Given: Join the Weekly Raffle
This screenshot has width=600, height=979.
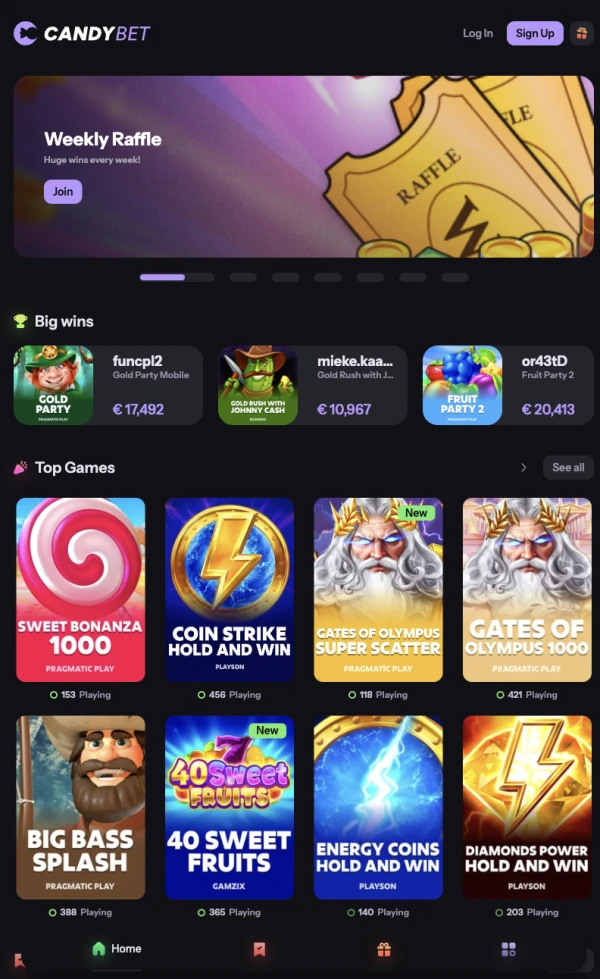Looking at the screenshot, I should point(62,192).
